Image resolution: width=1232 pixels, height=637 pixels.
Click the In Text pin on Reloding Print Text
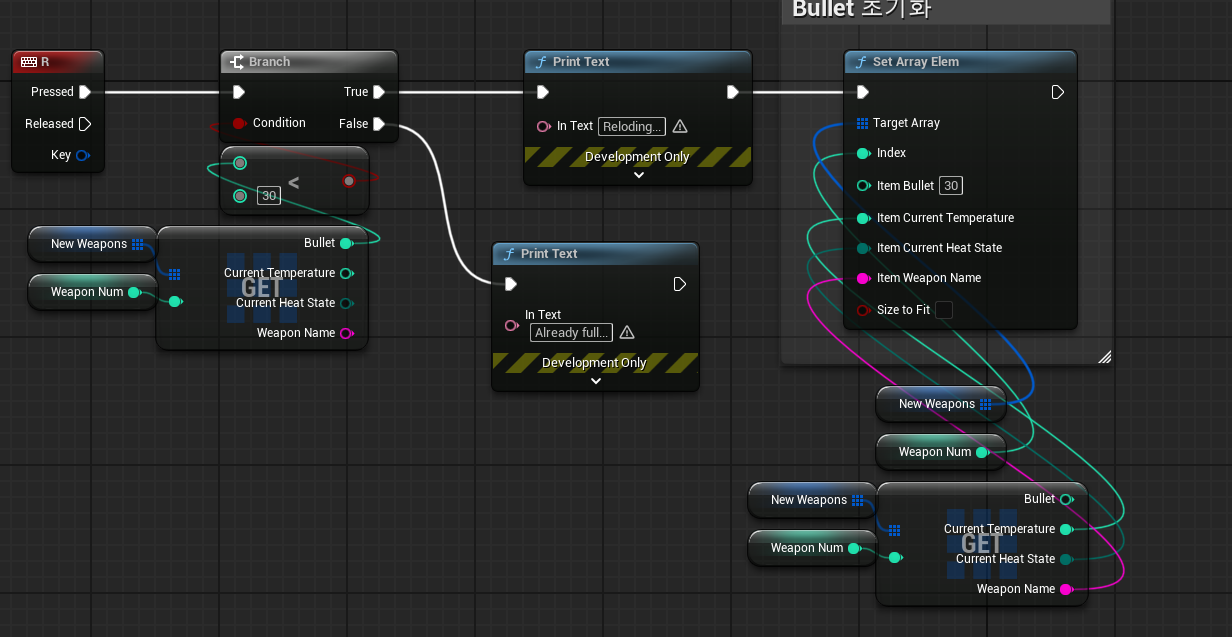coord(544,126)
